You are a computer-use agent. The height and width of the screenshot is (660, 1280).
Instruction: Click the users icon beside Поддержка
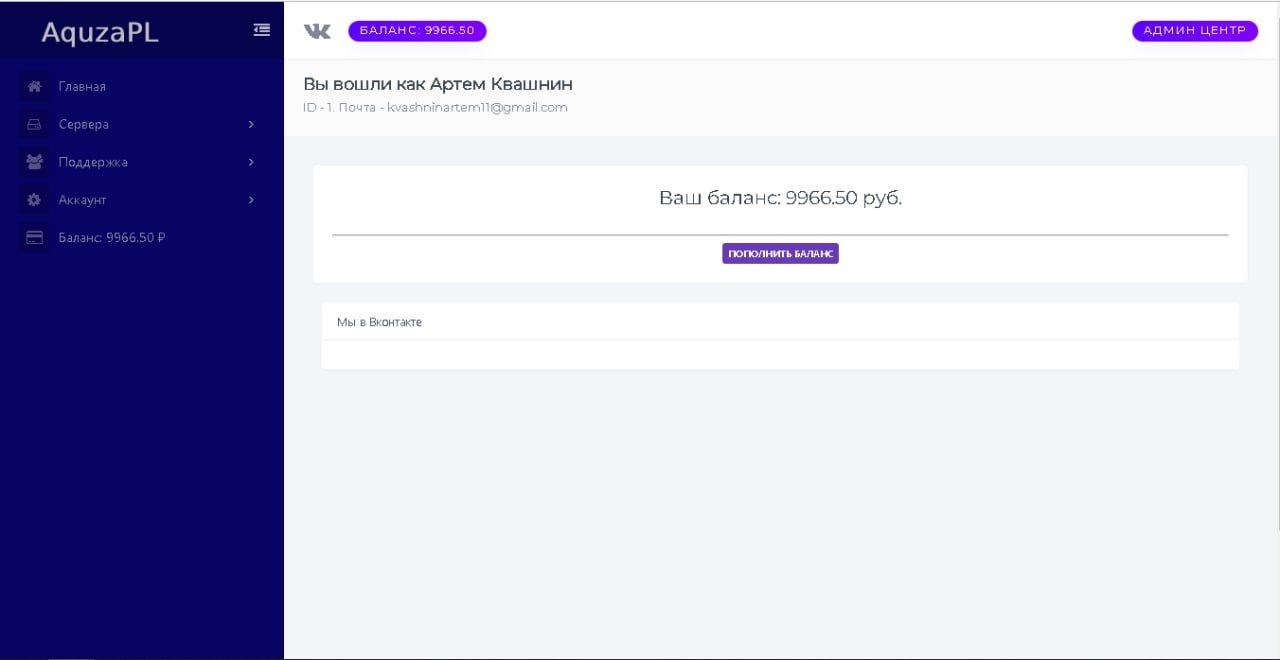34,162
